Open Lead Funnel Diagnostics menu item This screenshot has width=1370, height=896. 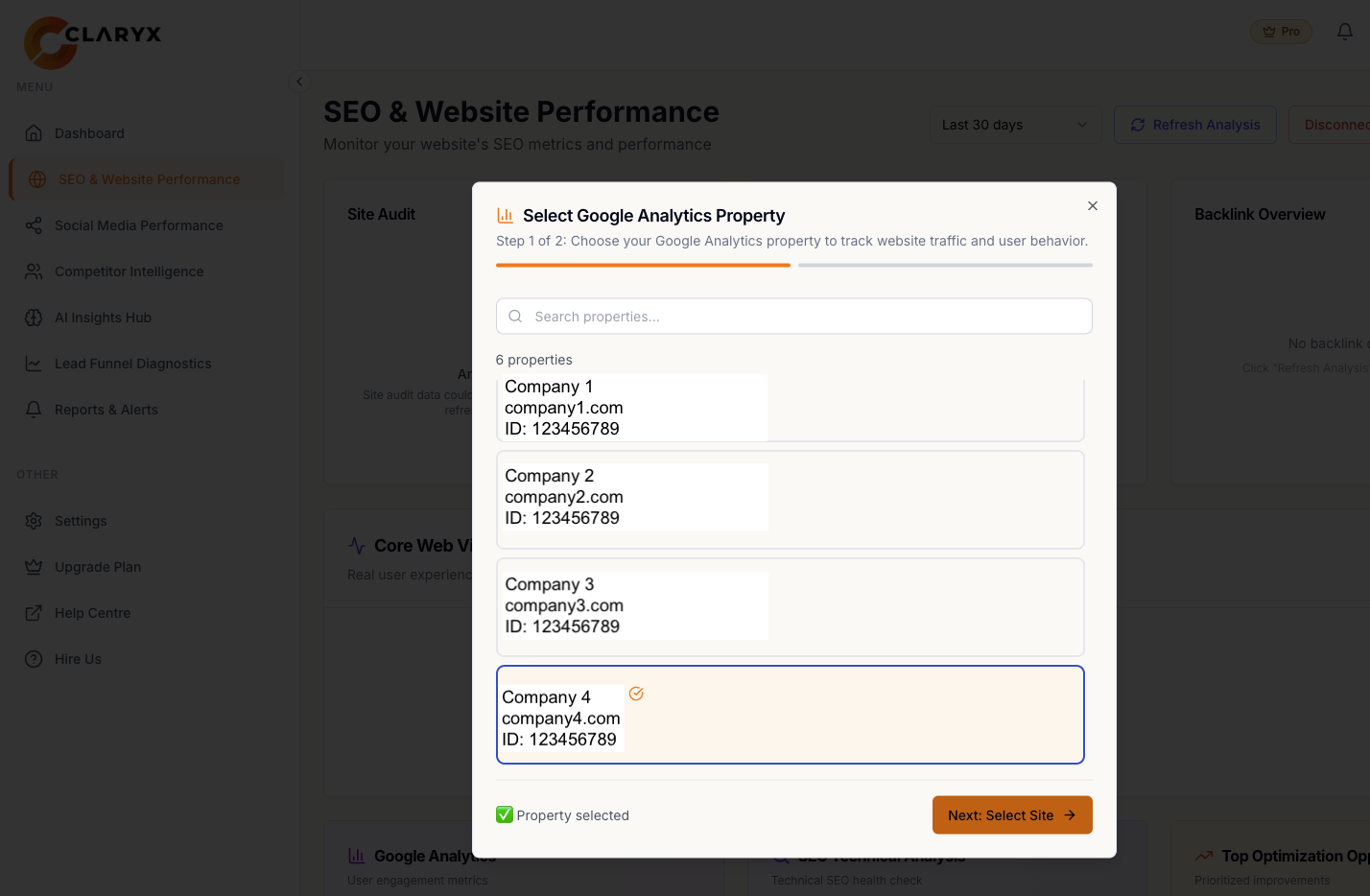point(132,364)
